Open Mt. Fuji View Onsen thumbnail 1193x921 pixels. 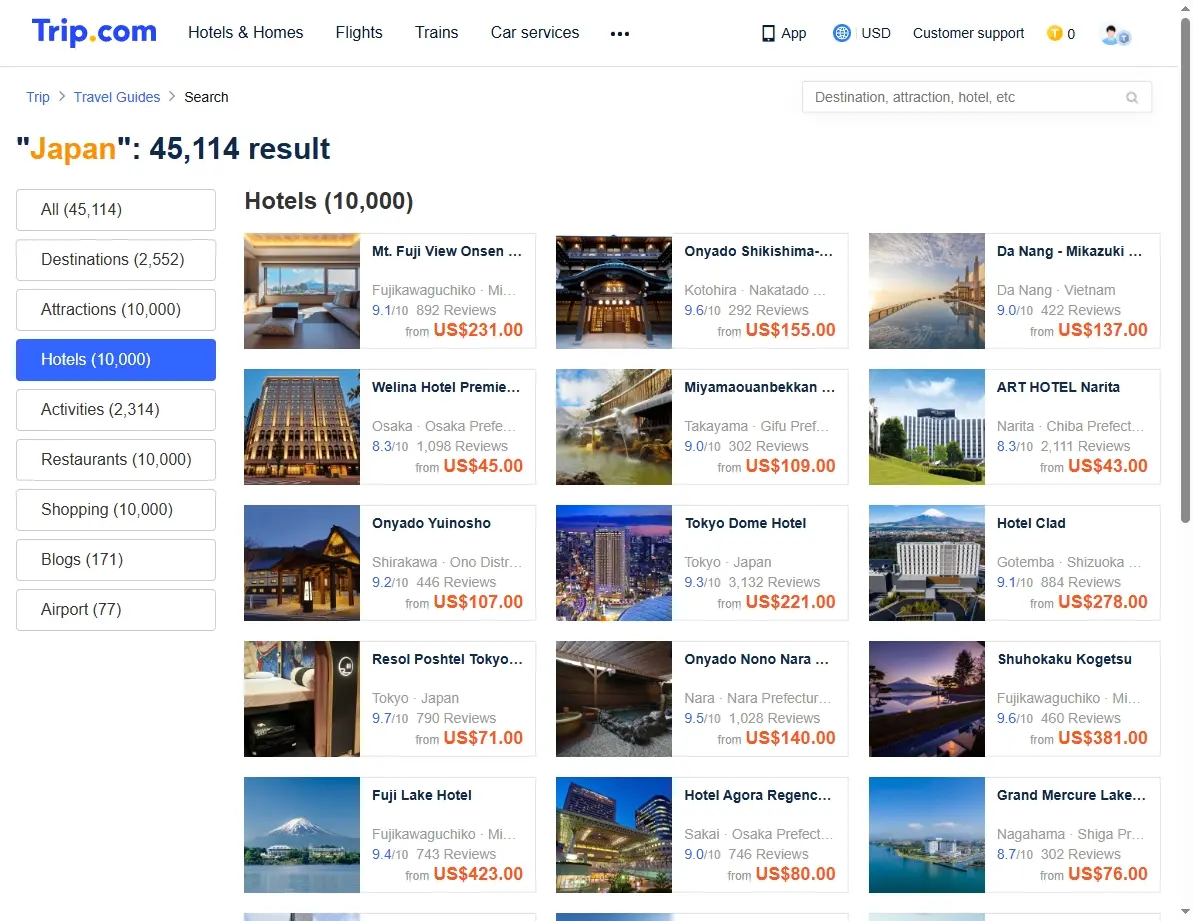(302, 291)
